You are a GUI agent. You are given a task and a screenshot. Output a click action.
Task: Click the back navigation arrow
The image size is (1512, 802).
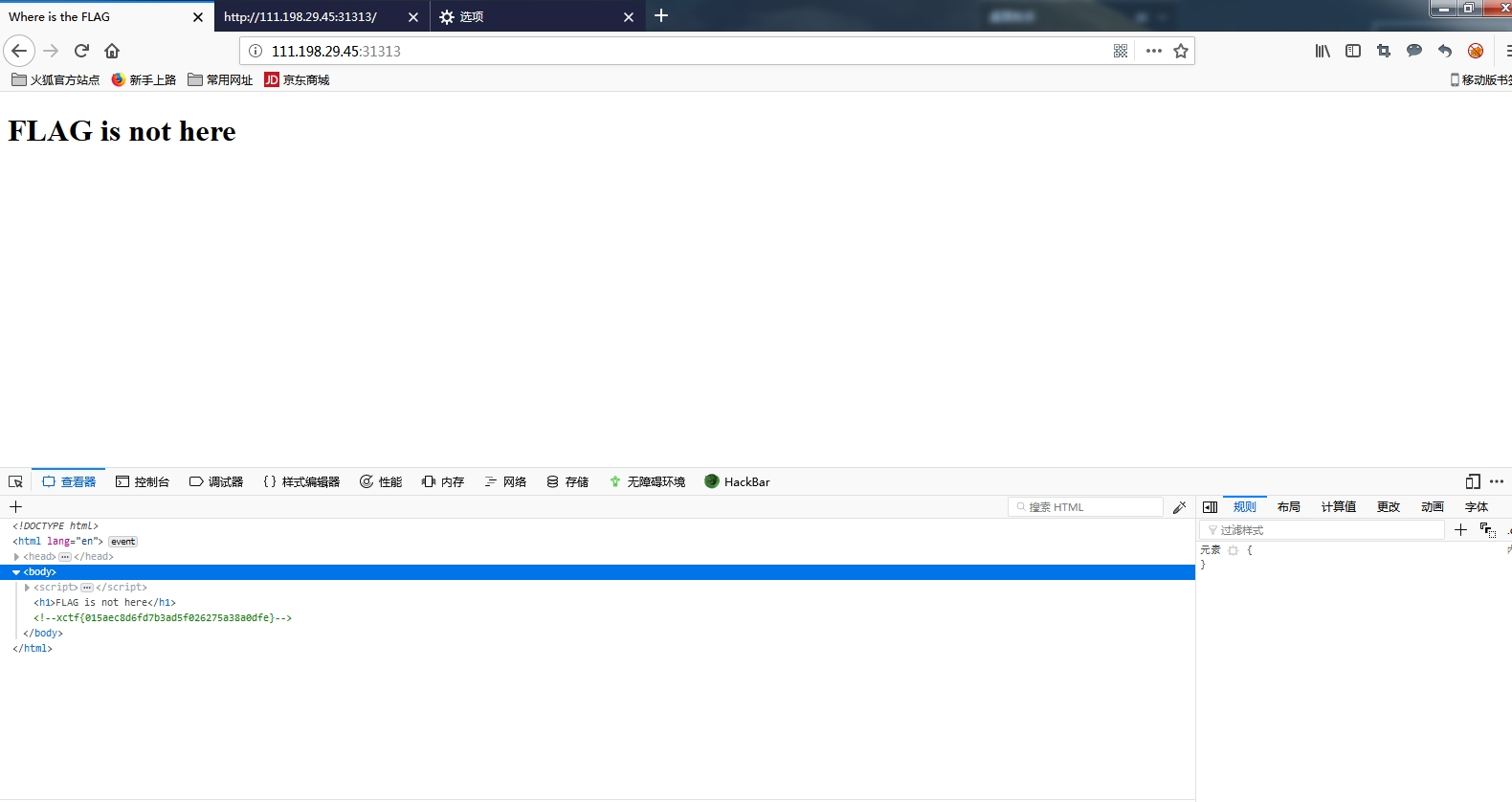pos(19,51)
